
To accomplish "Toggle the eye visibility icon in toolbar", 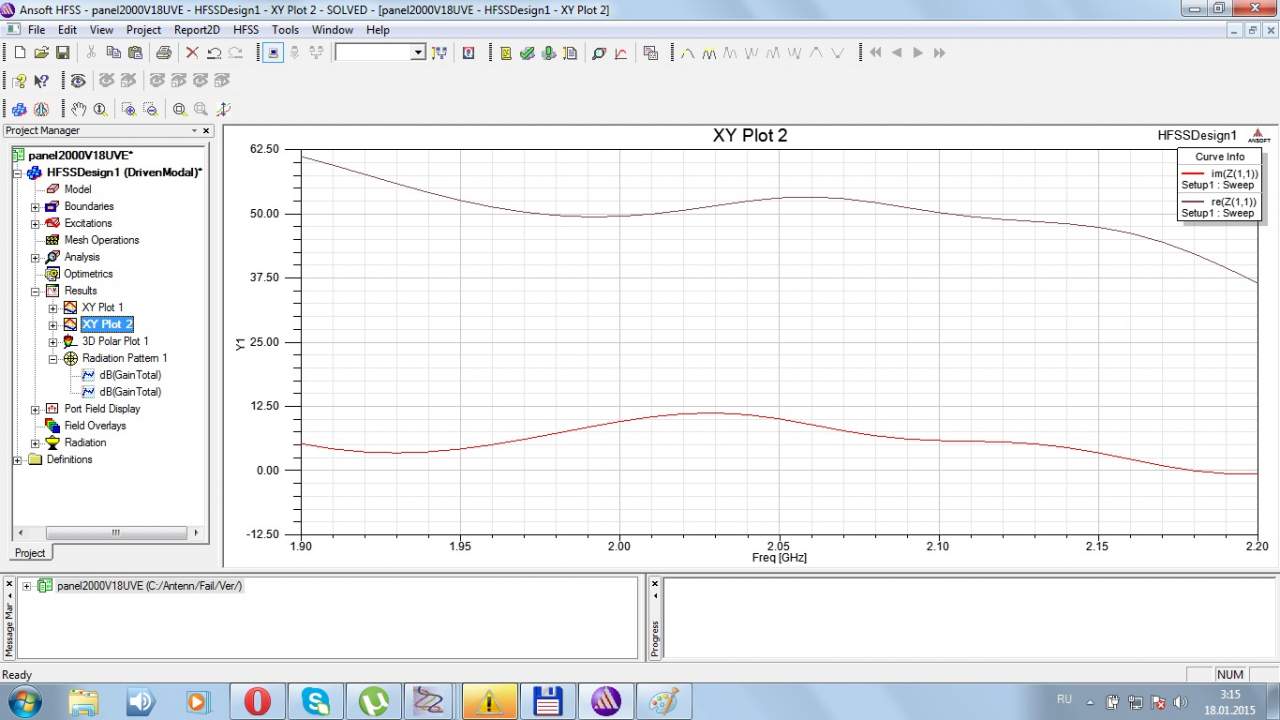I will 77,81.
